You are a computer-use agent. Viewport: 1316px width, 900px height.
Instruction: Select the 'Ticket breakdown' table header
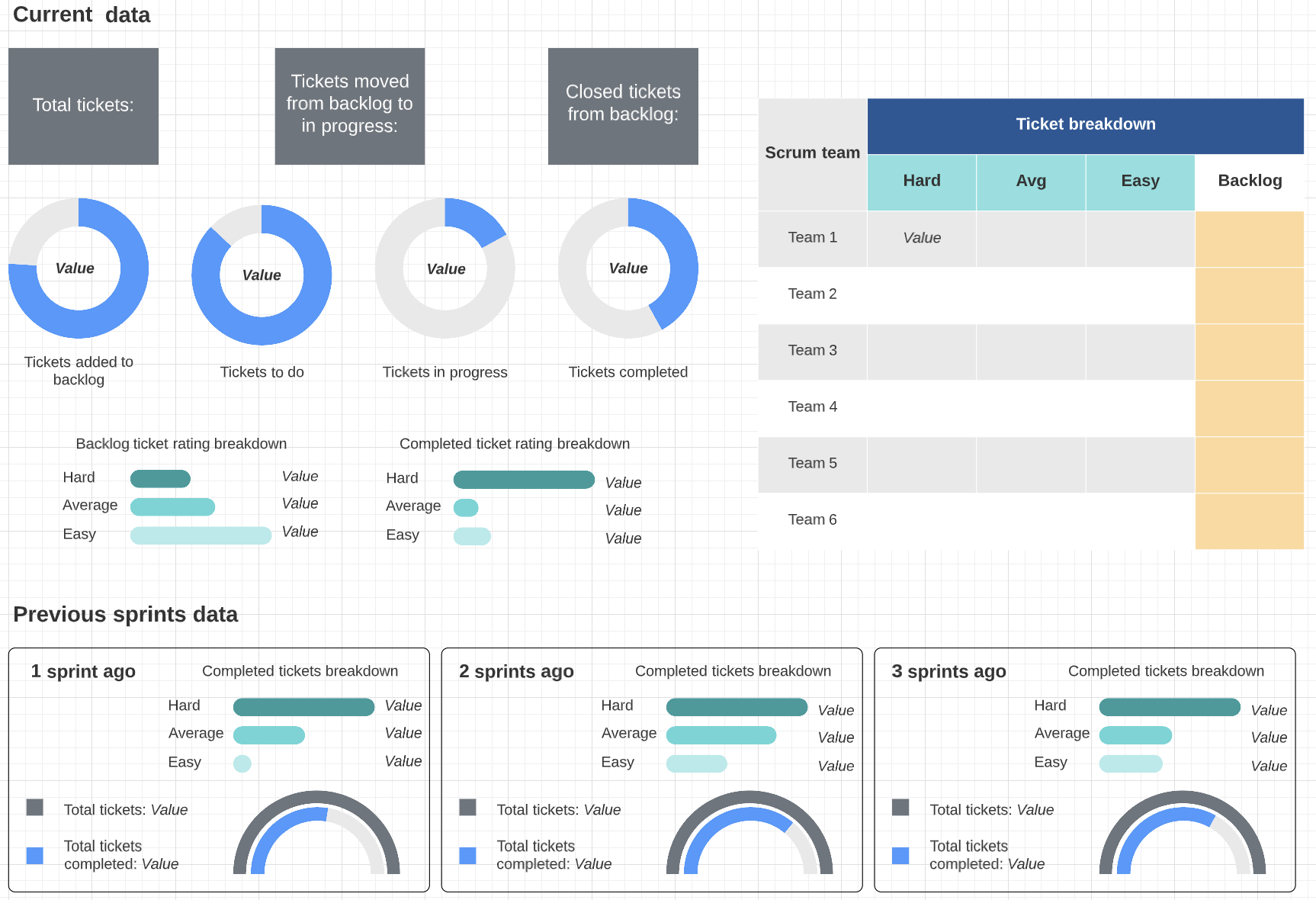1086,126
